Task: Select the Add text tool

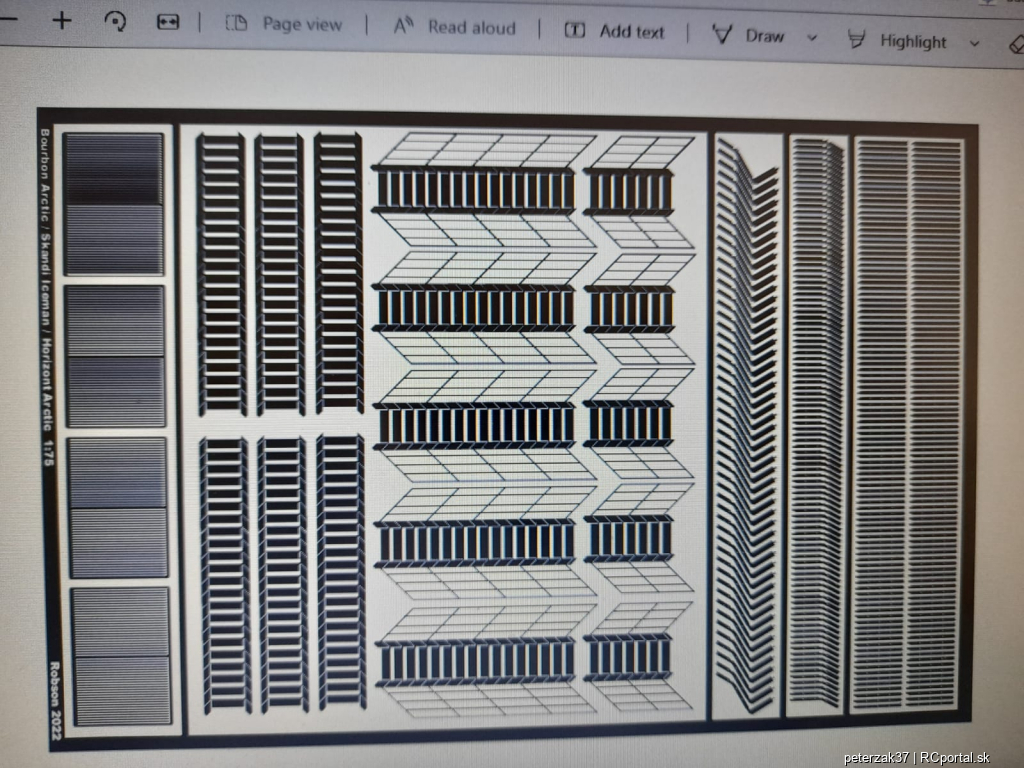Action: (x=614, y=31)
